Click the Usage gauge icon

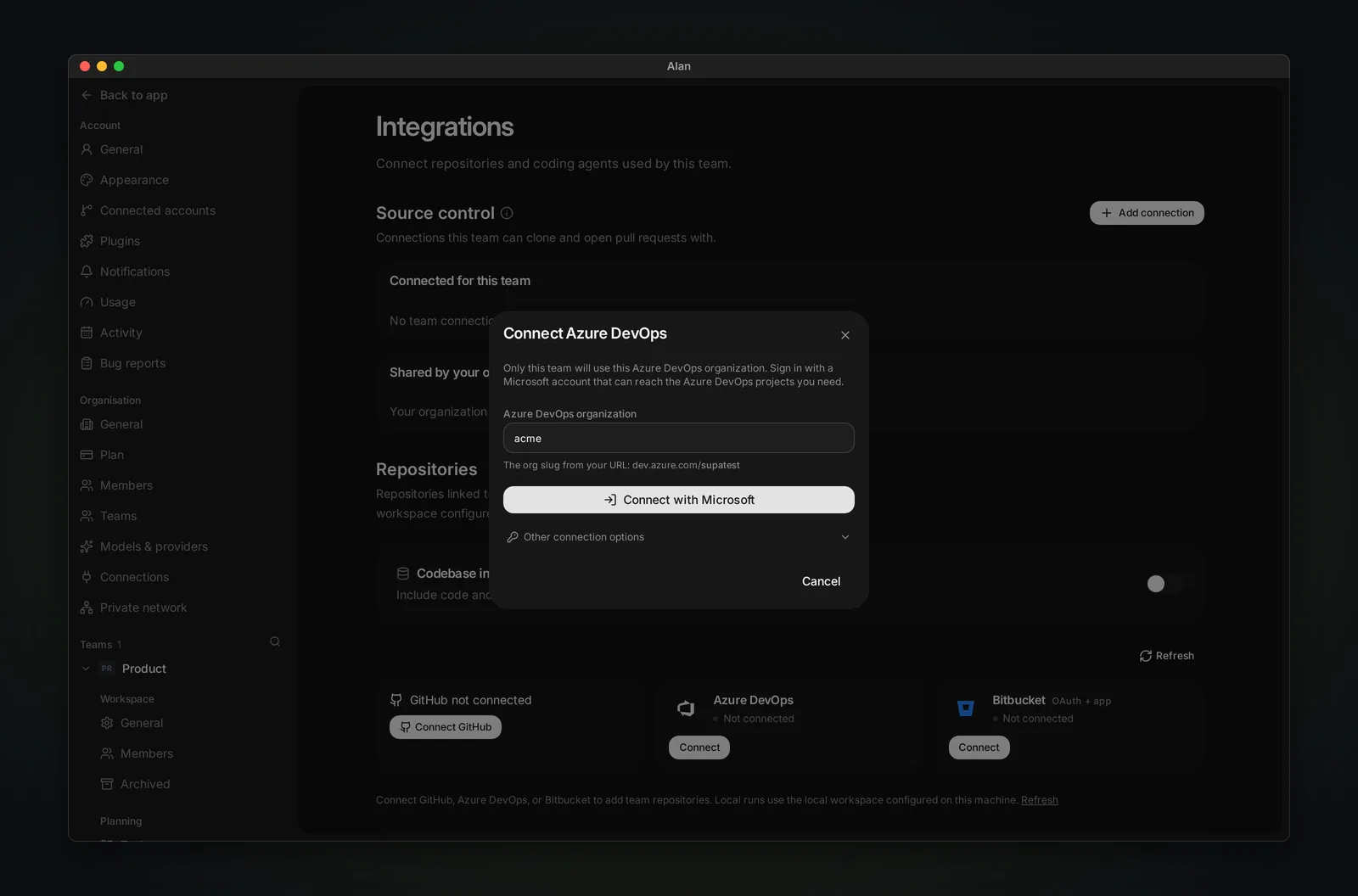(87, 302)
